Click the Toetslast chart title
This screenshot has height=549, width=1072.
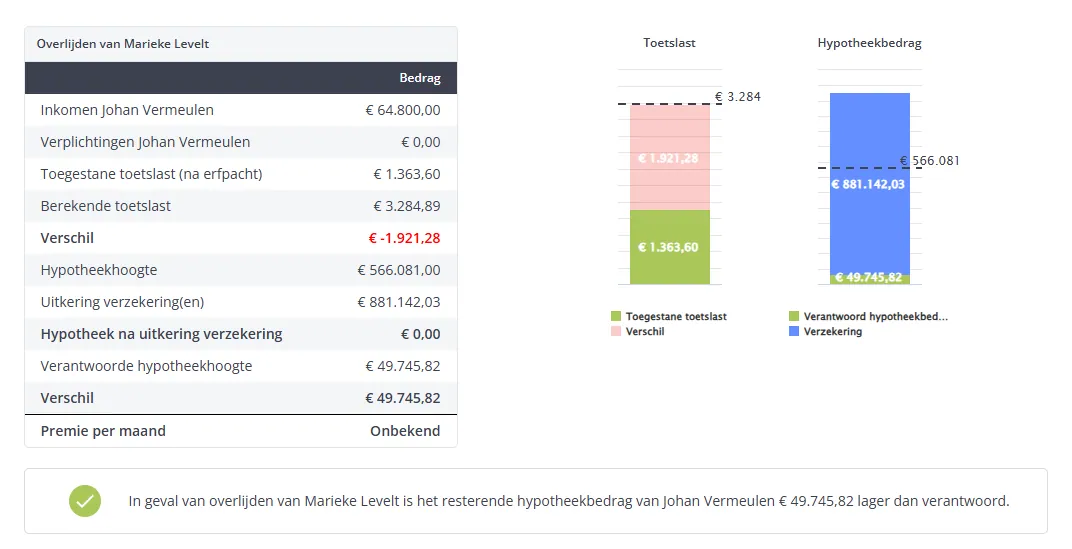pyautogui.click(x=669, y=42)
